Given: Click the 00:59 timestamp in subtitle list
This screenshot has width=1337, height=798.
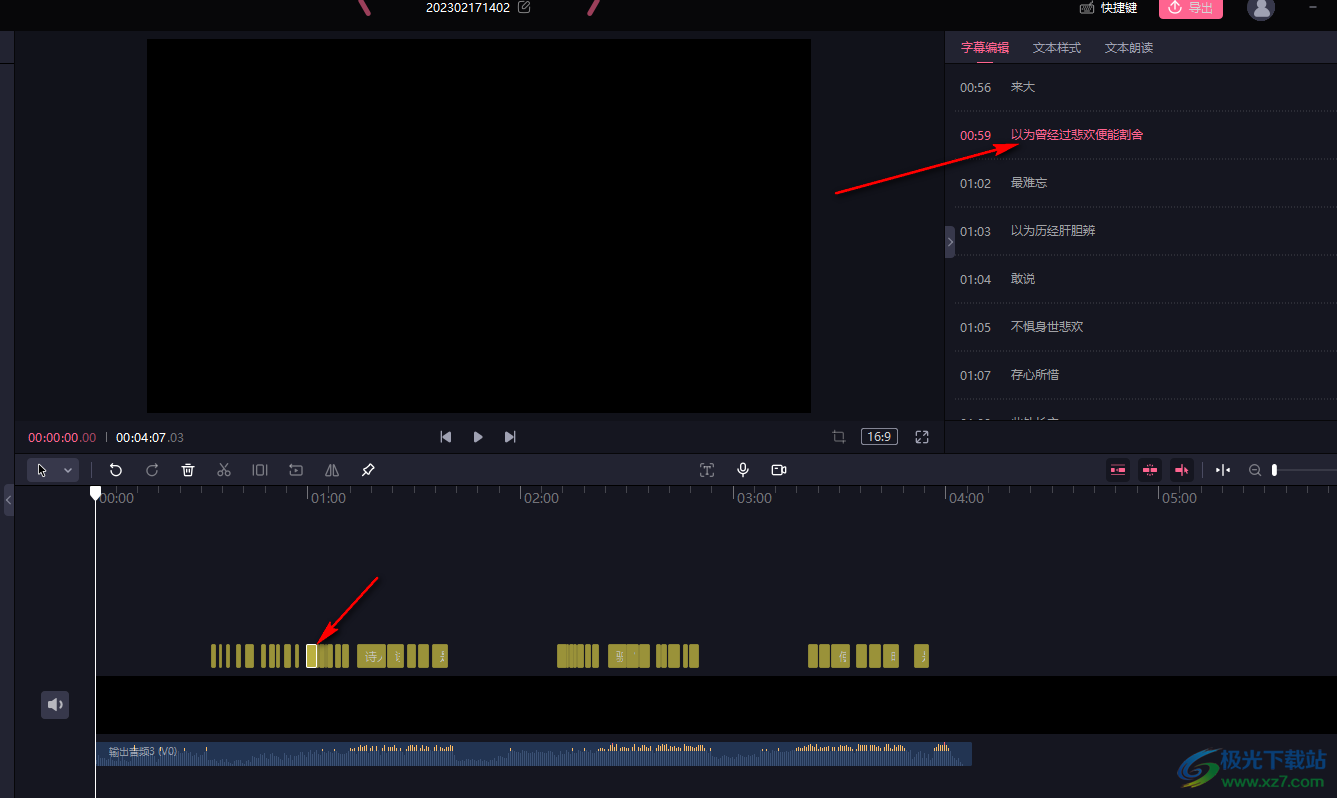Looking at the screenshot, I should tap(975, 135).
